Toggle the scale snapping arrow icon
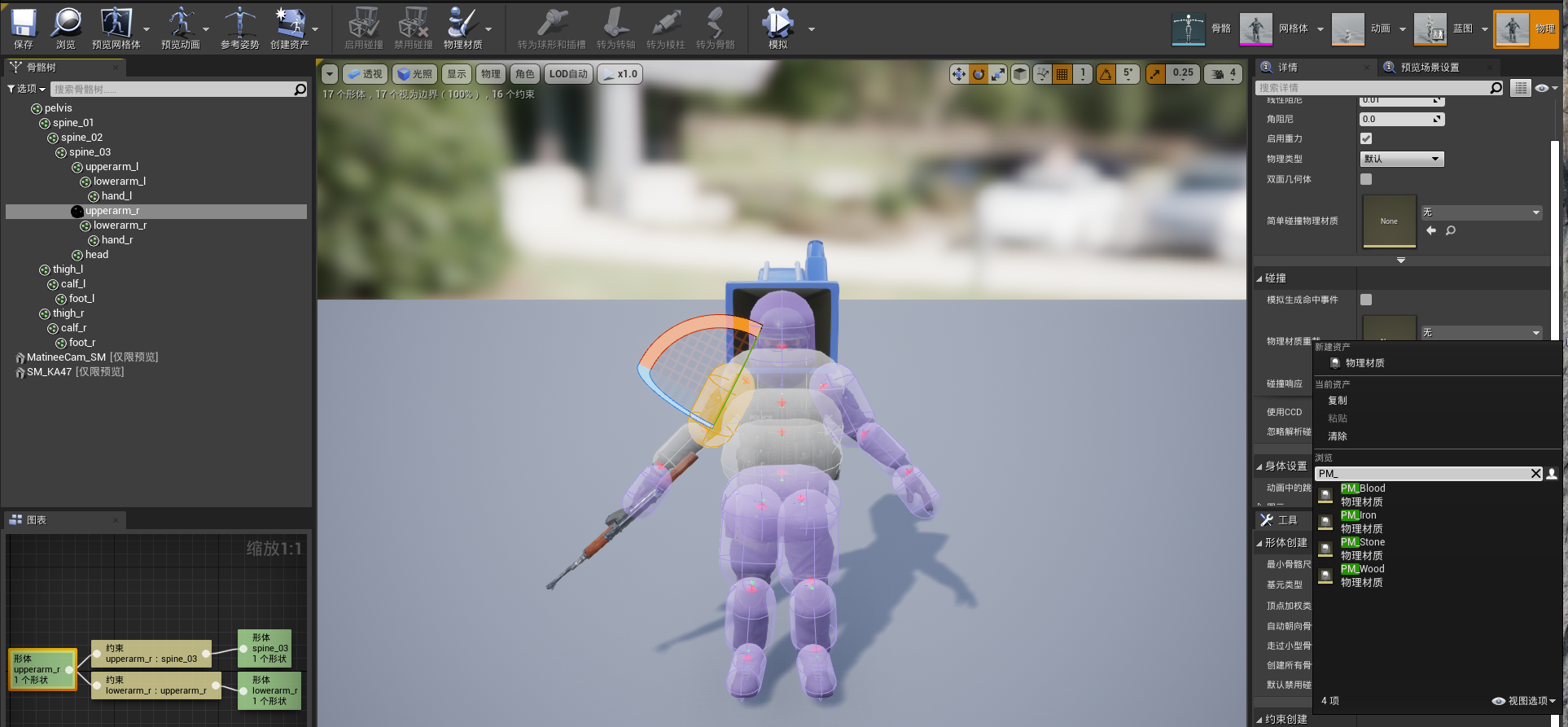 1155,74
